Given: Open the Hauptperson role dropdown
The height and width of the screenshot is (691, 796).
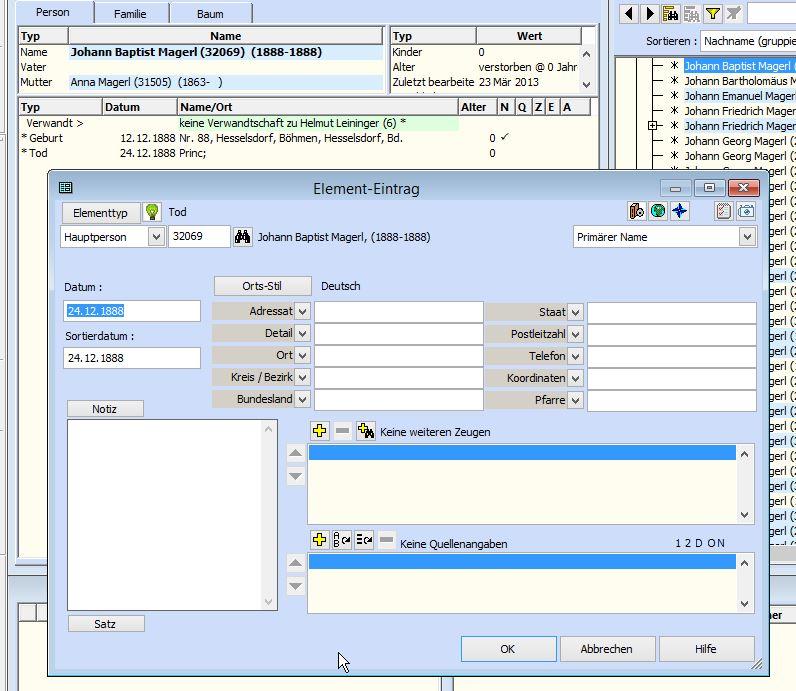Looking at the screenshot, I should coord(156,237).
